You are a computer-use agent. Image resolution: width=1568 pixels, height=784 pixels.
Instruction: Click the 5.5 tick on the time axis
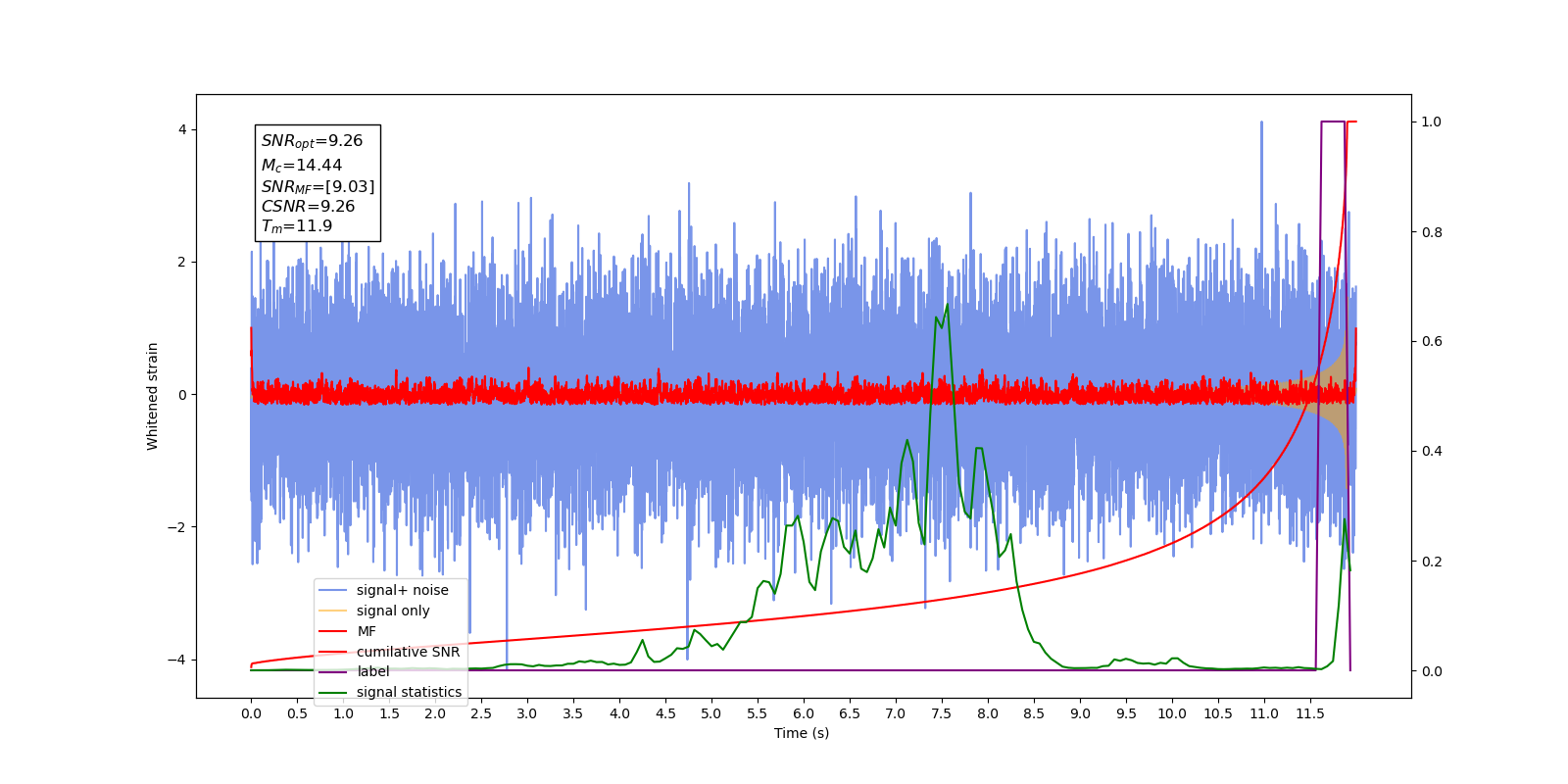(x=758, y=713)
